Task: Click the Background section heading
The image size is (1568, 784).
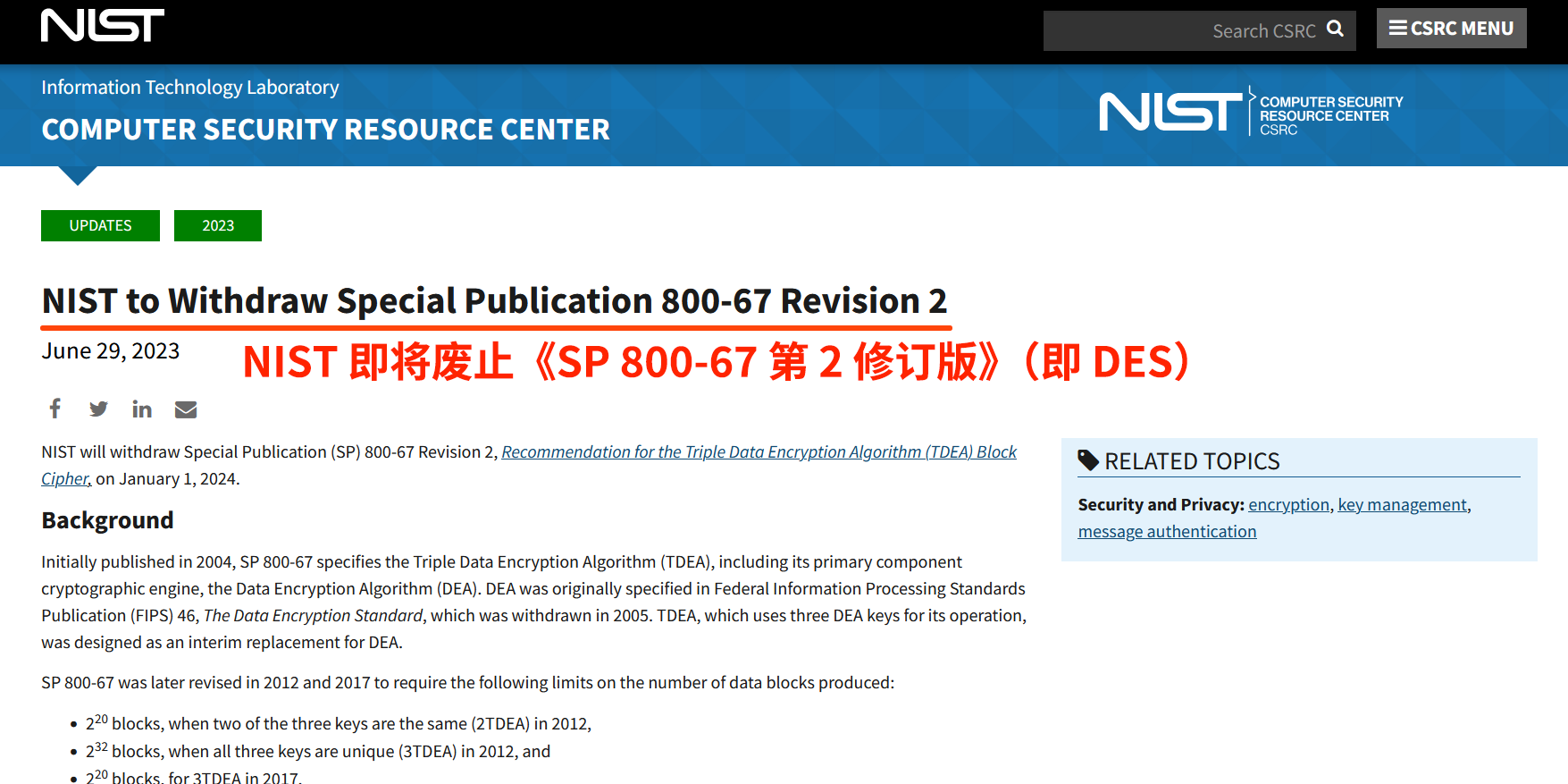Action: 107,520
